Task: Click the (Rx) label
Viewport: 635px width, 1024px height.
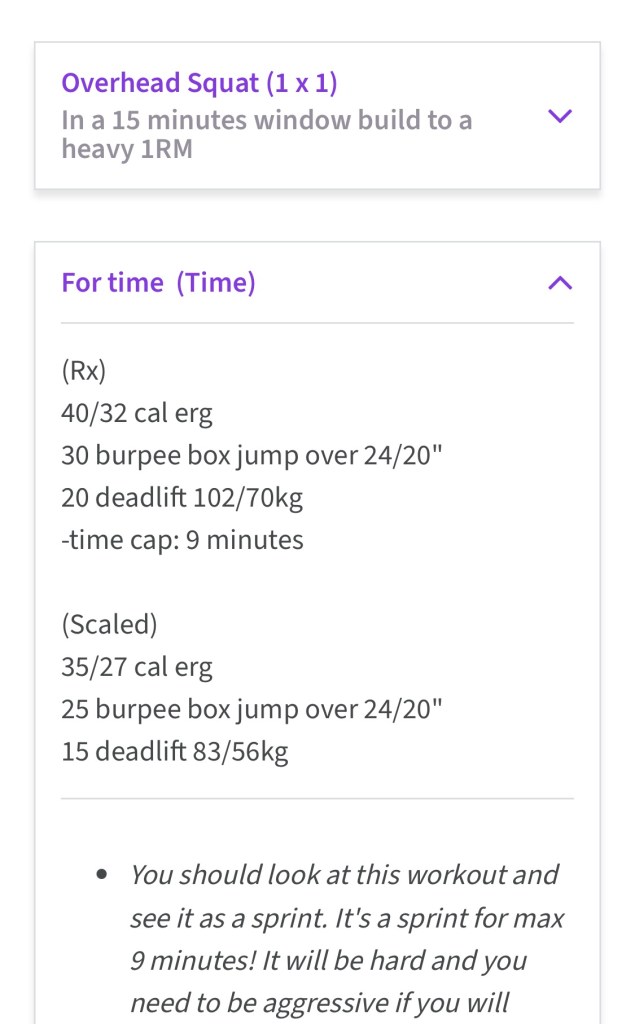Action: (83, 371)
